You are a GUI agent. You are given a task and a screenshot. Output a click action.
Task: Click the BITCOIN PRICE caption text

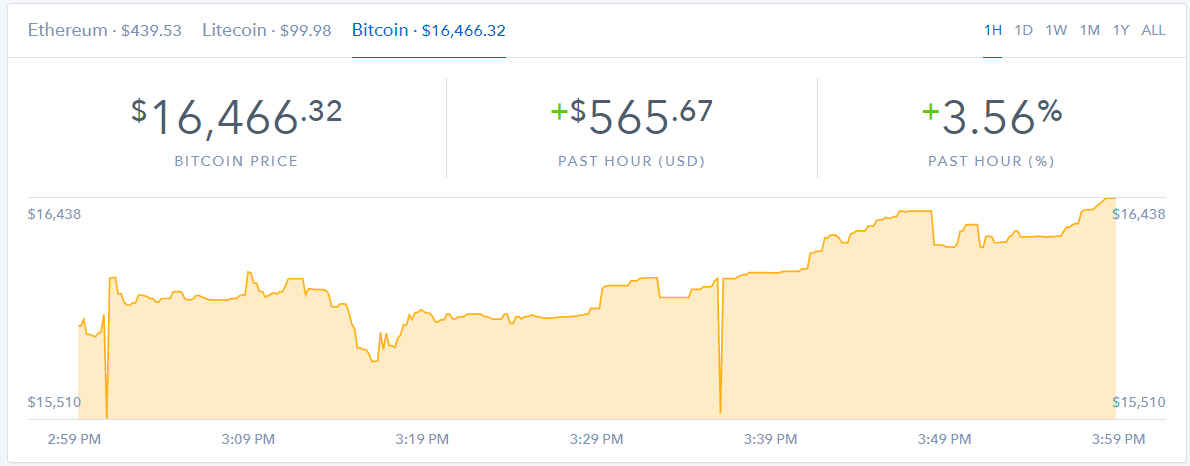pos(236,161)
